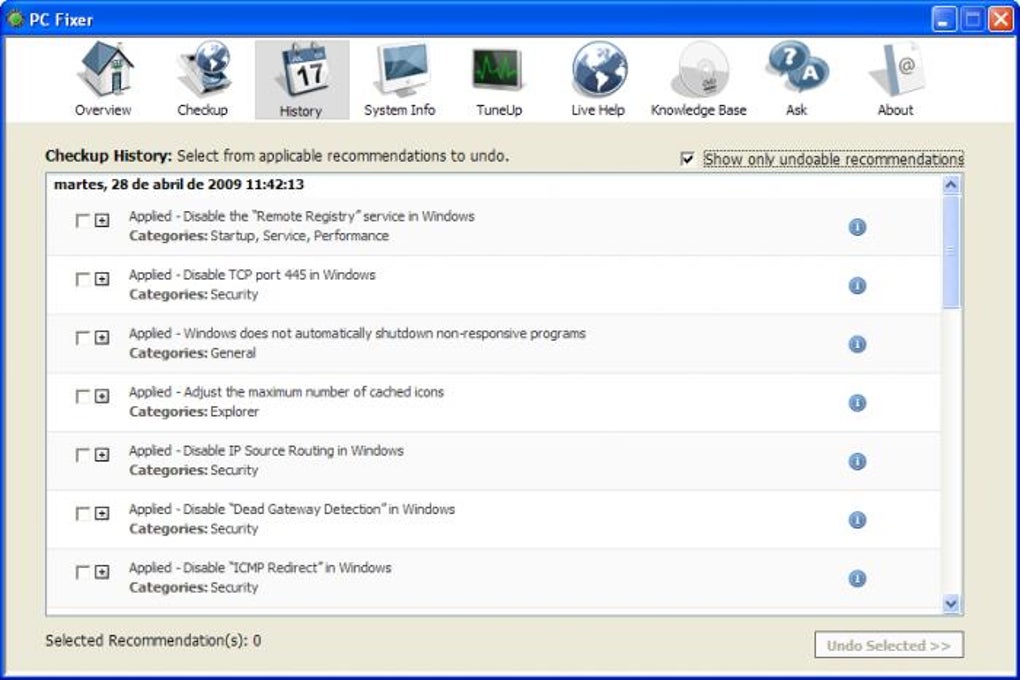Viewport: 1020px width, 680px height.
Task: Click info icon for IP Source Routing entry
Action: click(x=857, y=461)
